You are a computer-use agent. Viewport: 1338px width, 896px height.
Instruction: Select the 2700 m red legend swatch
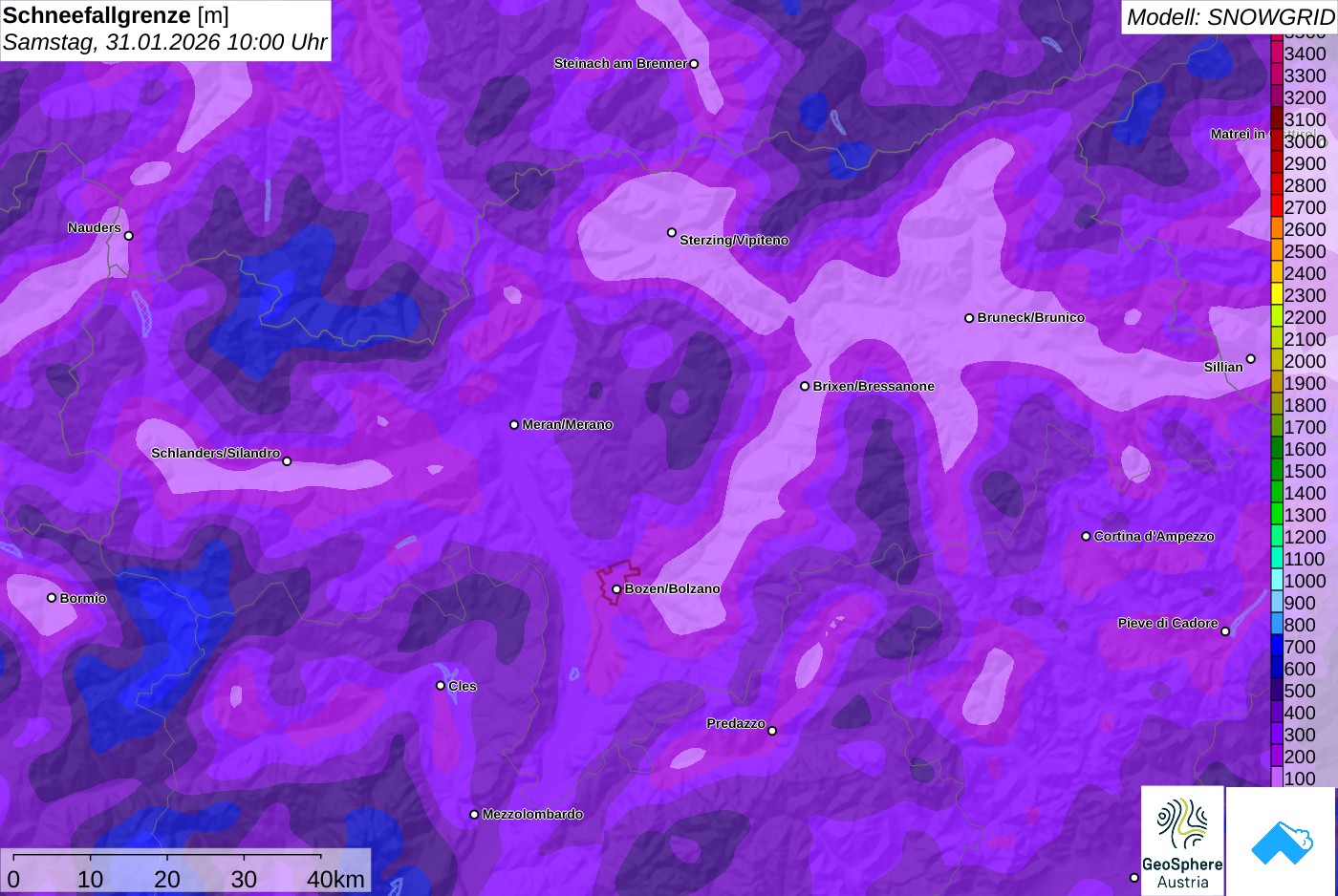(x=1277, y=207)
